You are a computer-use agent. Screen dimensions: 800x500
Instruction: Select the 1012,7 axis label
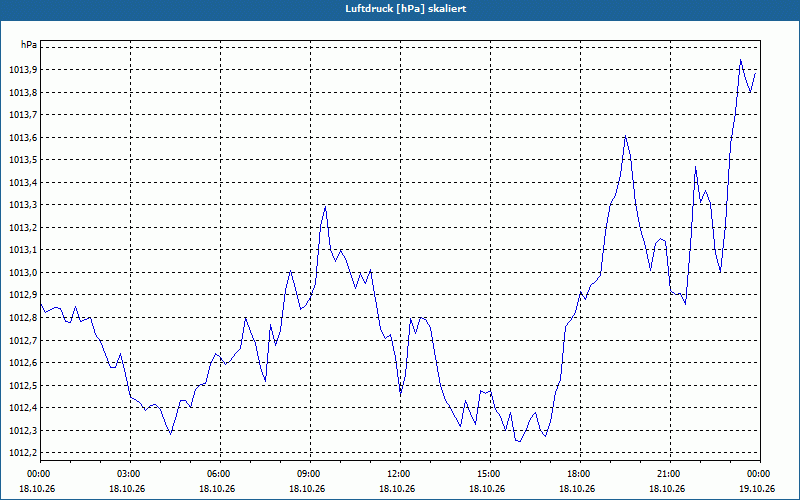coord(23,340)
